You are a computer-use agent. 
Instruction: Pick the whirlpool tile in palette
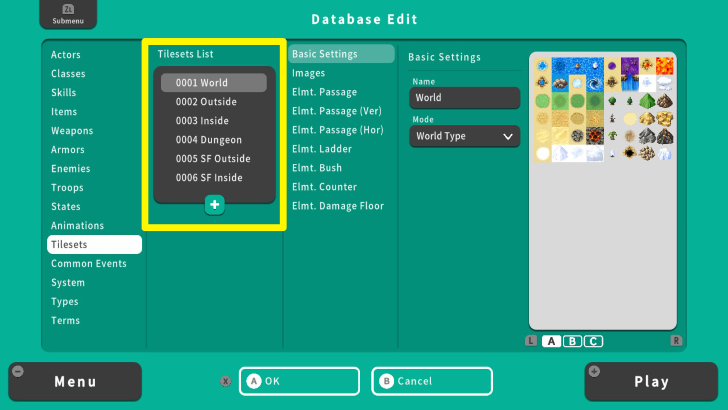pos(595,83)
